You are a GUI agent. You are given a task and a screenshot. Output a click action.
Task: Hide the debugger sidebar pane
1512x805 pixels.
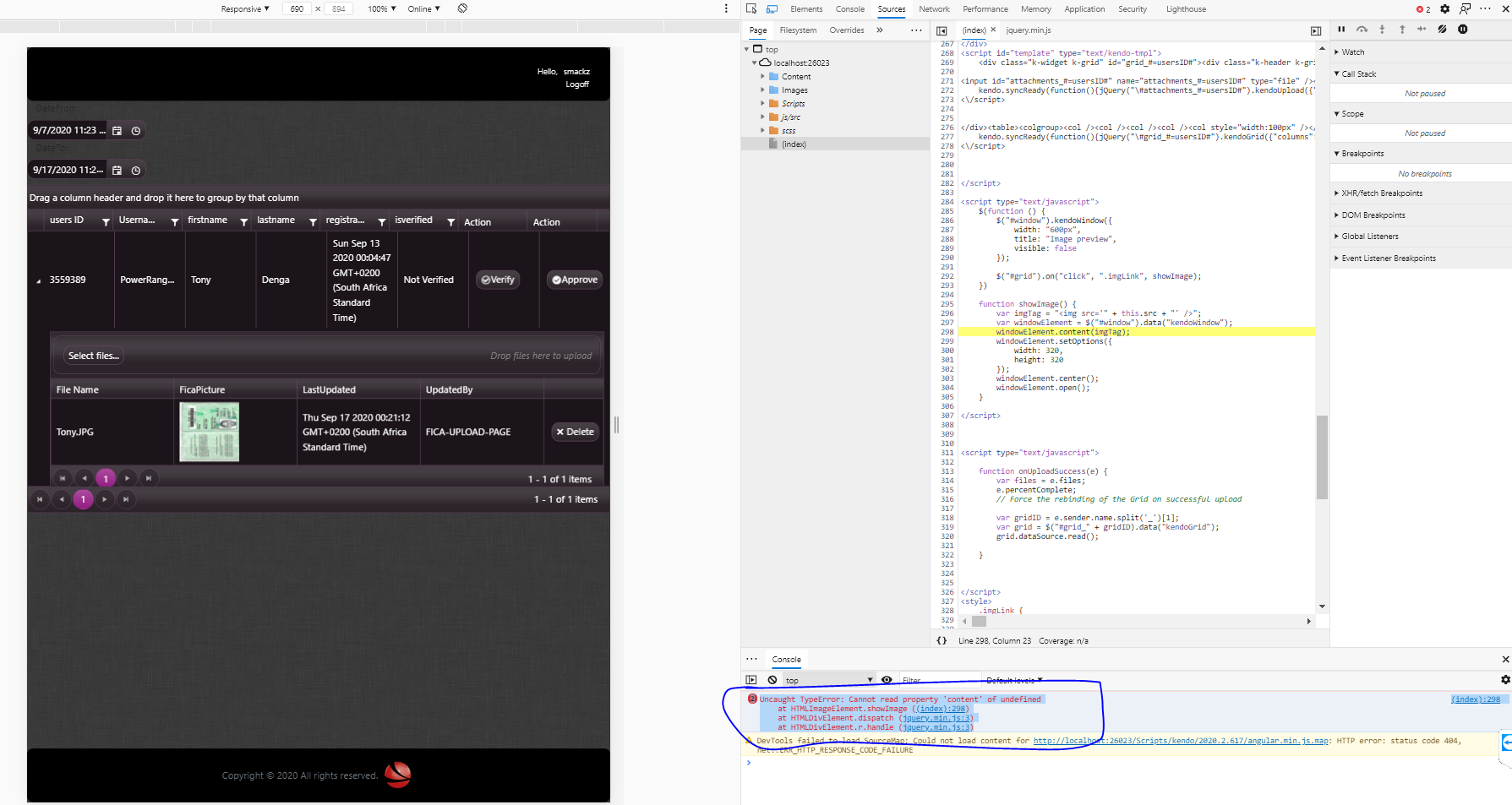(x=1316, y=30)
